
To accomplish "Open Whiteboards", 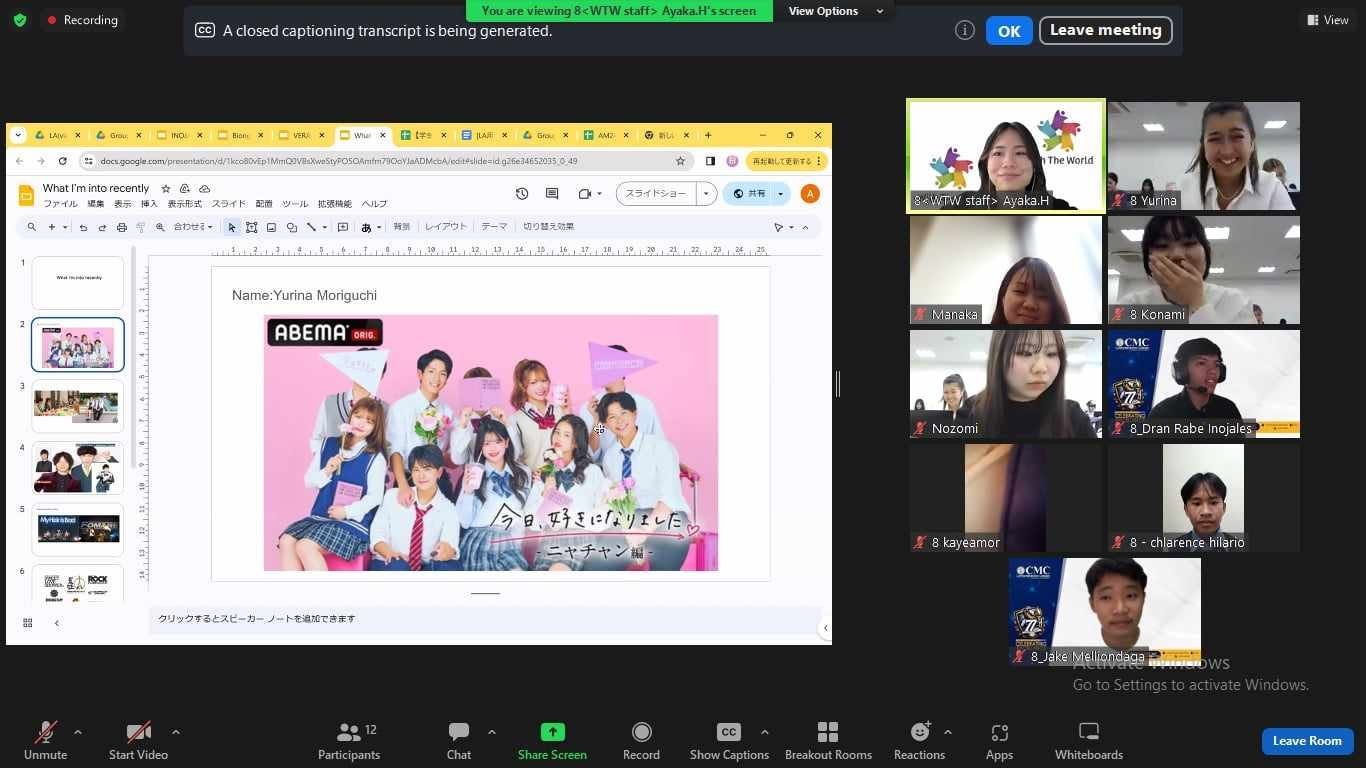I will click(x=1089, y=740).
